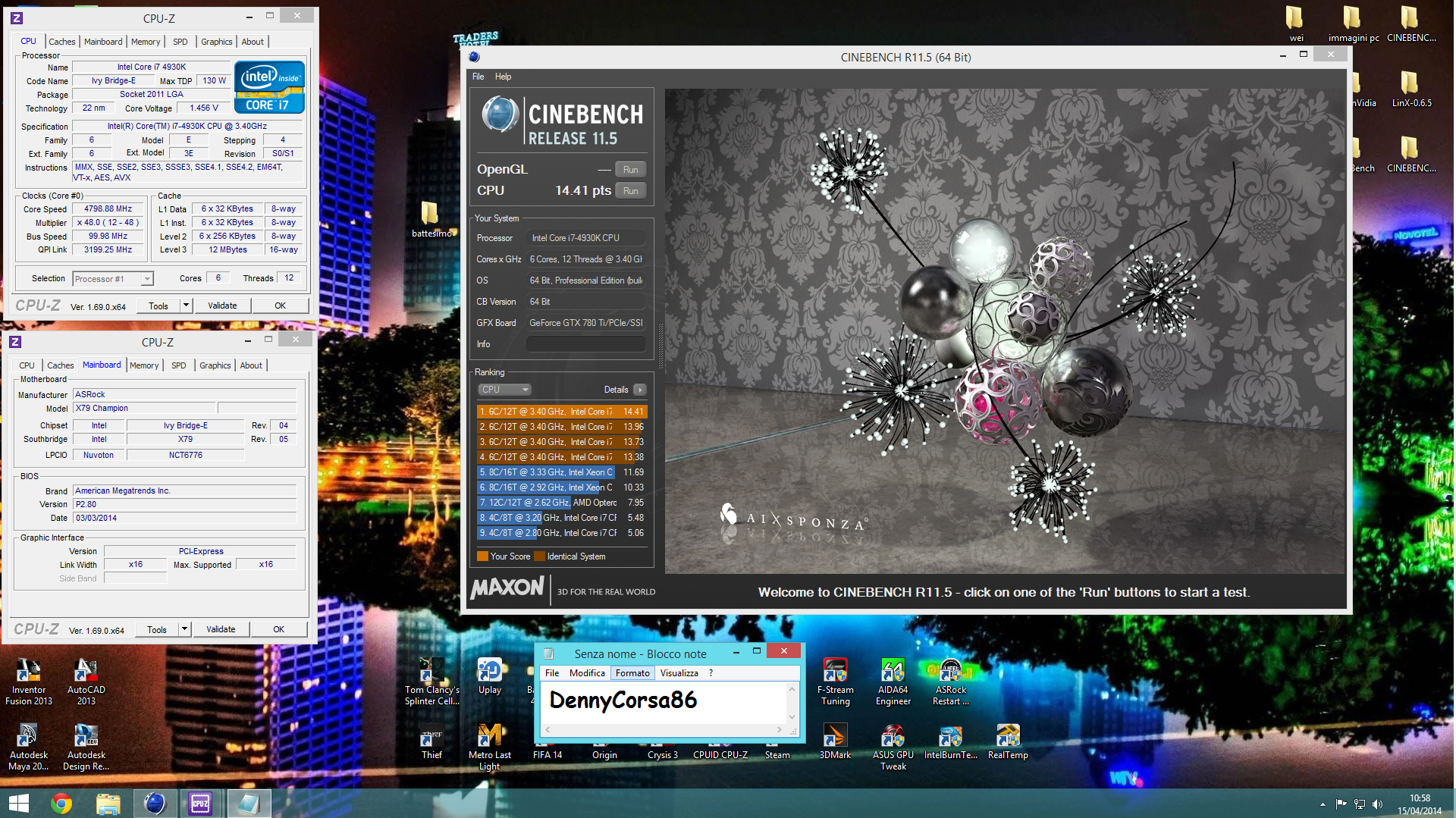Open the CPU ranking type dropdown in Cinebench
Screen dimensions: 1456x818
click(504, 390)
